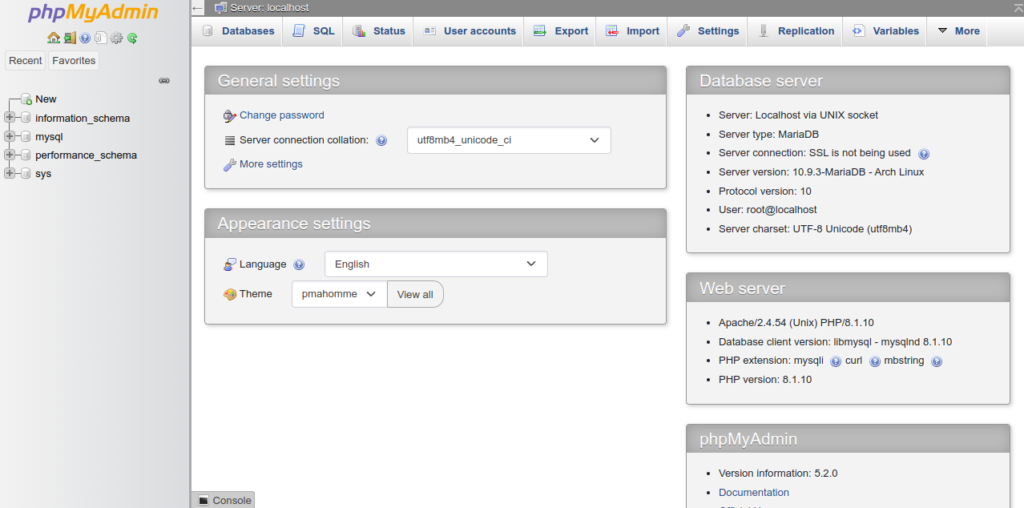Viewport: 1024px width, 508px height.
Task: Open the Language dropdown showing English
Action: point(436,264)
